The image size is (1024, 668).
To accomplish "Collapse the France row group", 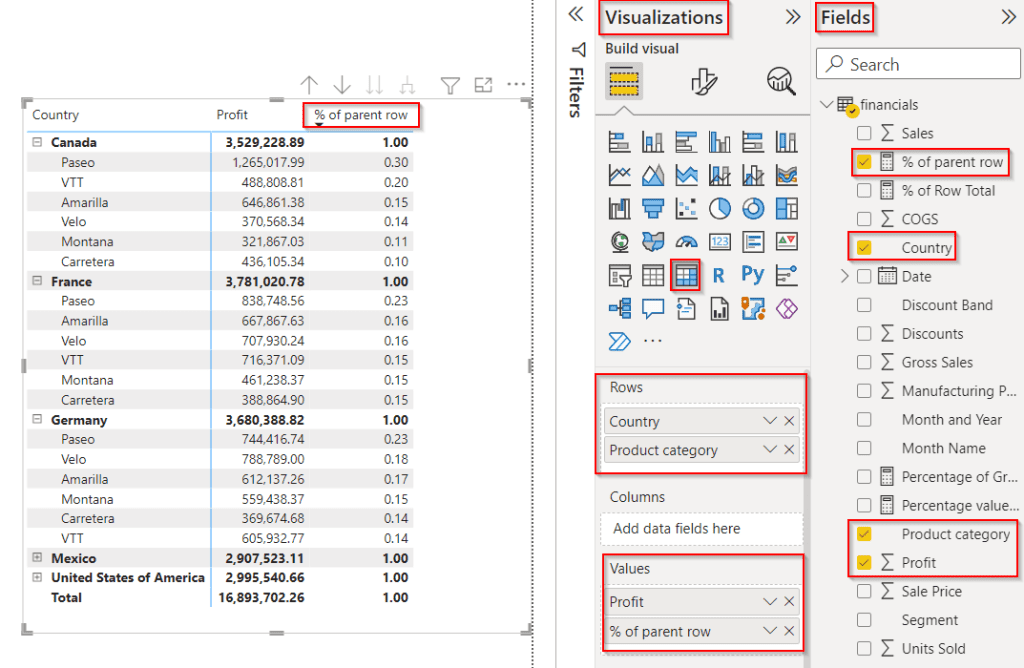I will pyautogui.click(x=37, y=281).
